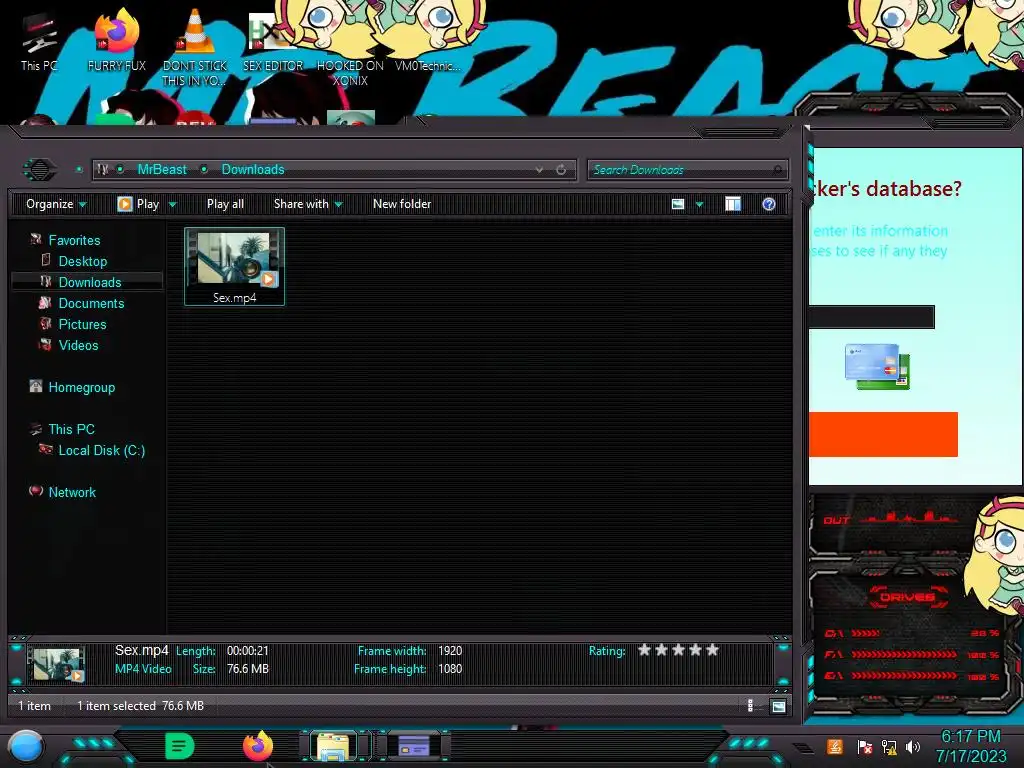Image resolution: width=1024 pixels, height=768 pixels.
Task: Click the orange Java tray icon
Action: pyautogui.click(x=835, y=746)
